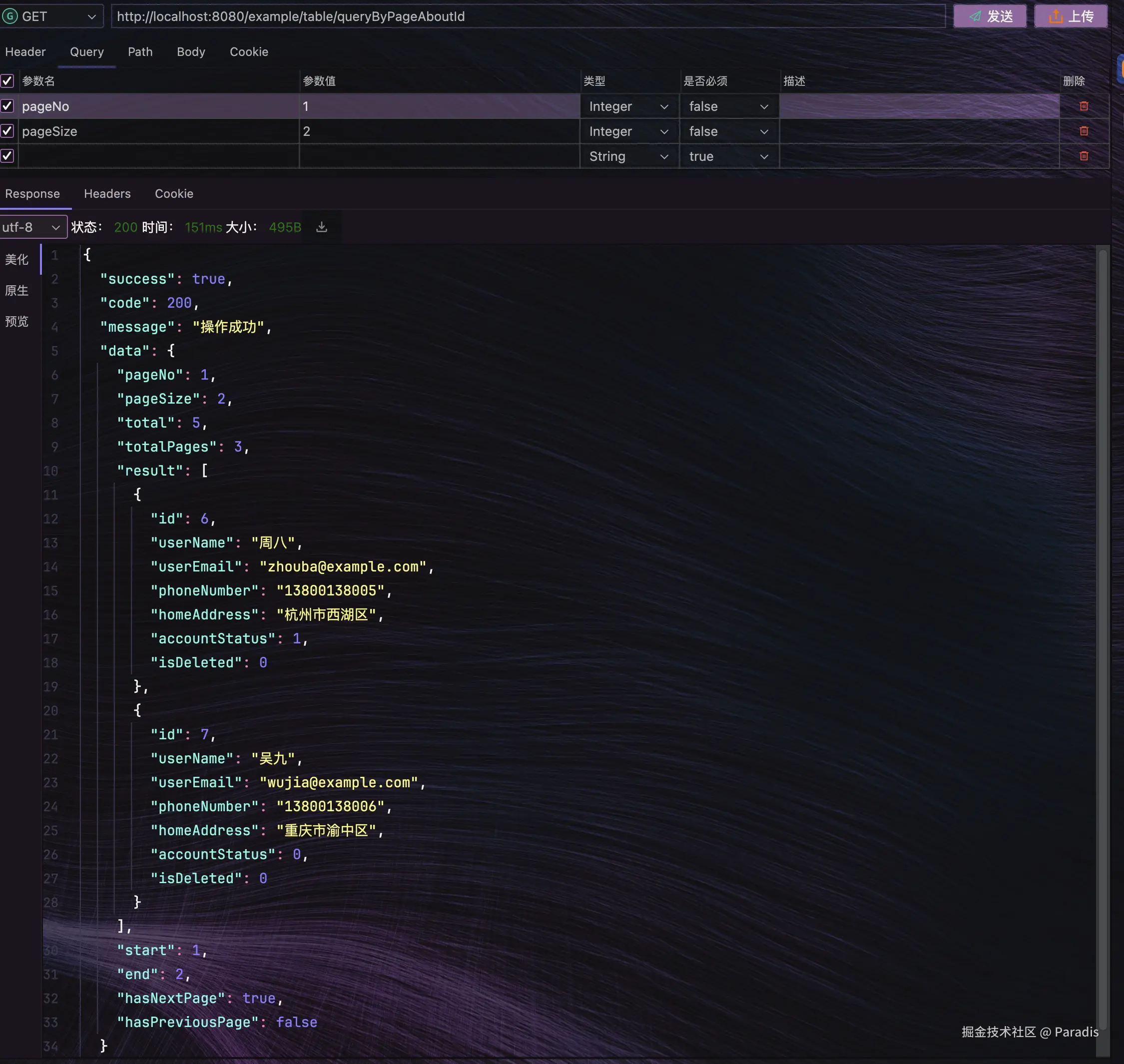Switch to 原生 raw response view
Screen dimensions: 1124x1064
click(x=16, y=290)
